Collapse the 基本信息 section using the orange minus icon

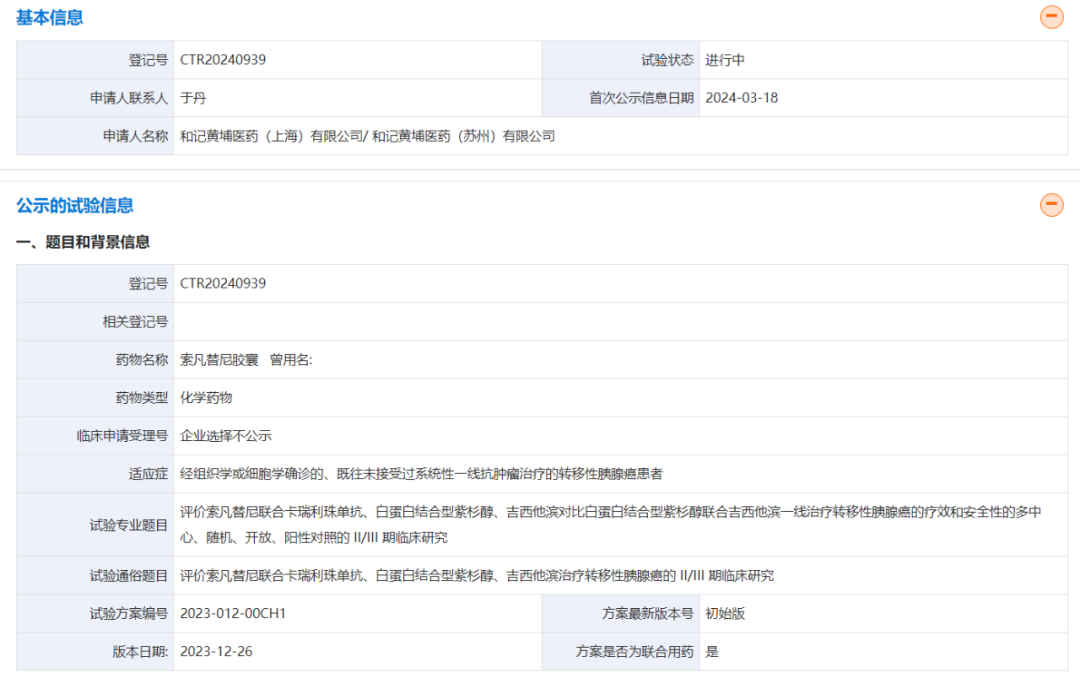click(1051, 16)
